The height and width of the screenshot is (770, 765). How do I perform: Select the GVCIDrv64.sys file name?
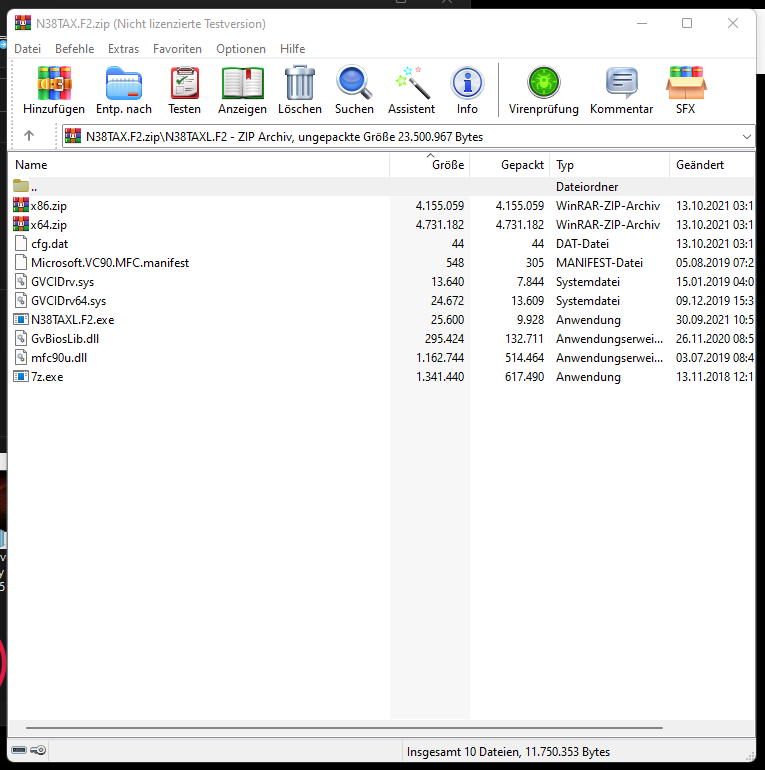(68, 301)
